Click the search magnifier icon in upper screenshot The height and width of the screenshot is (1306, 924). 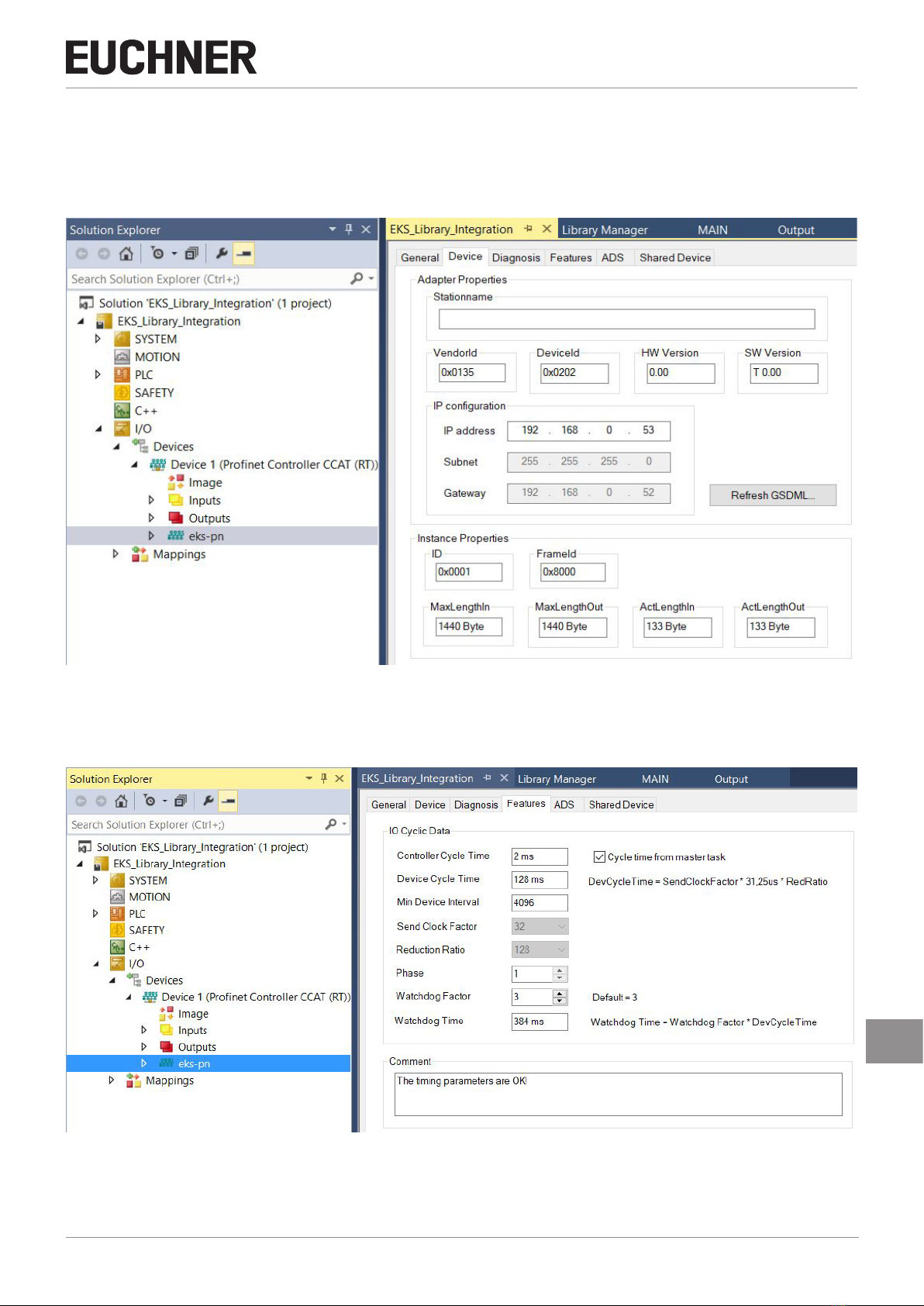coord(357,278)
